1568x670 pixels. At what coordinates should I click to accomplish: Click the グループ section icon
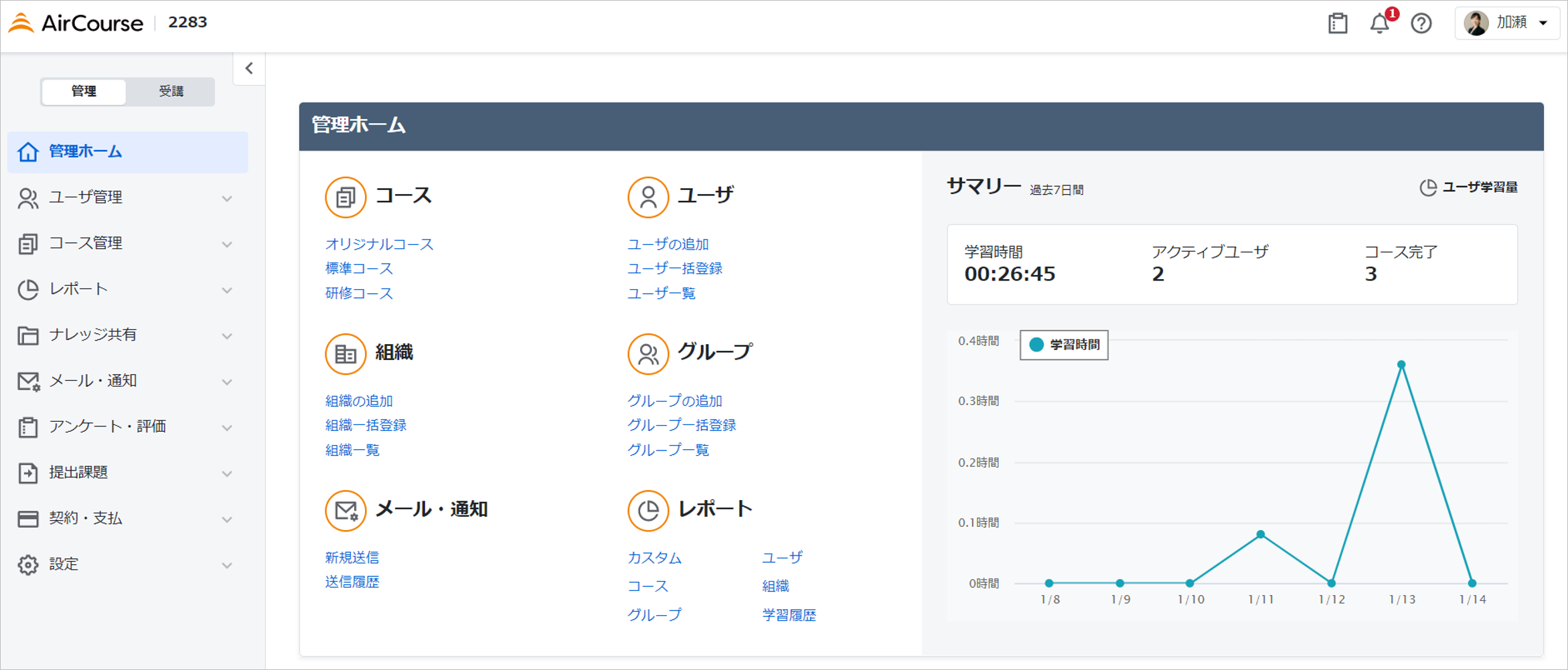point(648,354)
